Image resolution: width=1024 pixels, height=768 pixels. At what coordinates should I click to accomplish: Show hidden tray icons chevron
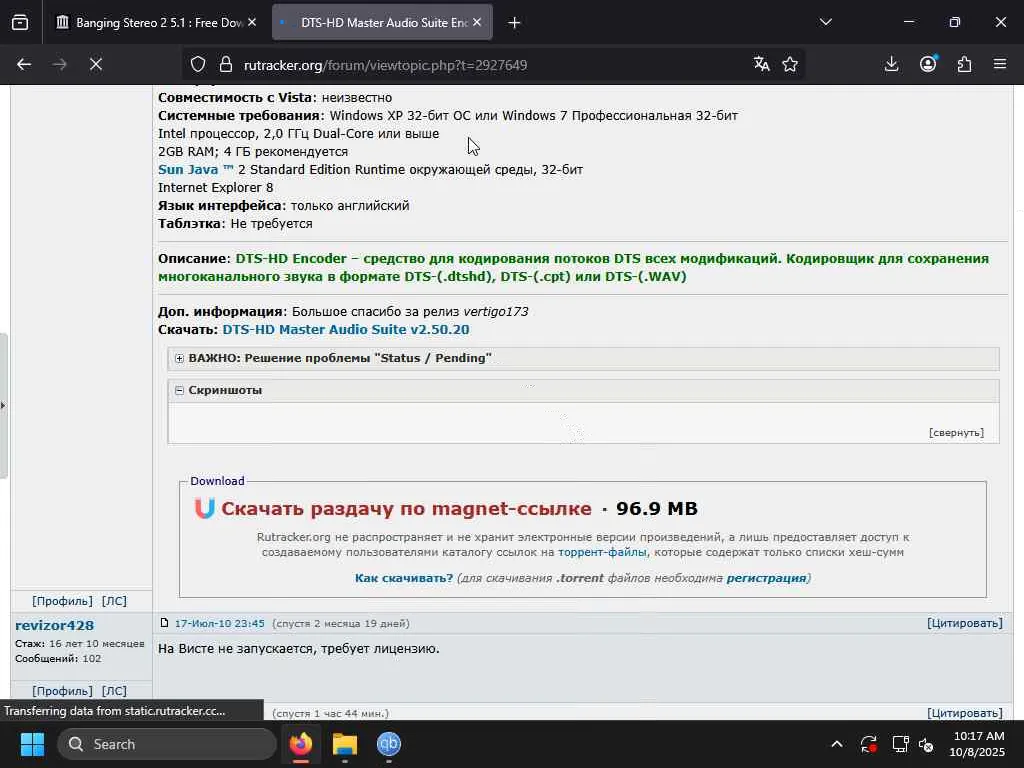tap(837, 744)
